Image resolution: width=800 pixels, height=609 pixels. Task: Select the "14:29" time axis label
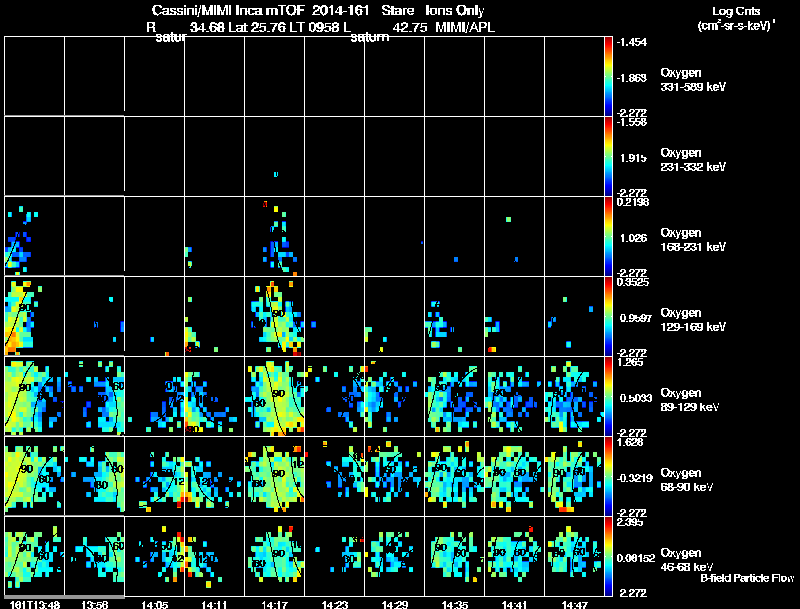tap(394, 605)
